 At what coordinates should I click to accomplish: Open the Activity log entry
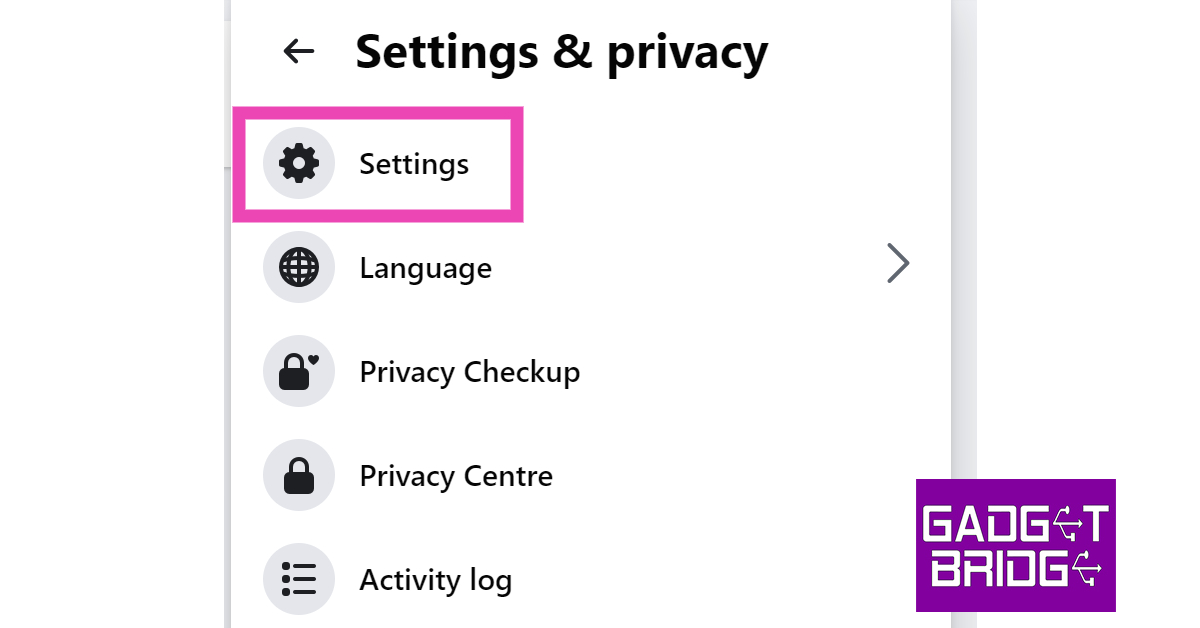pyautogui.click(x=435, y=580)
